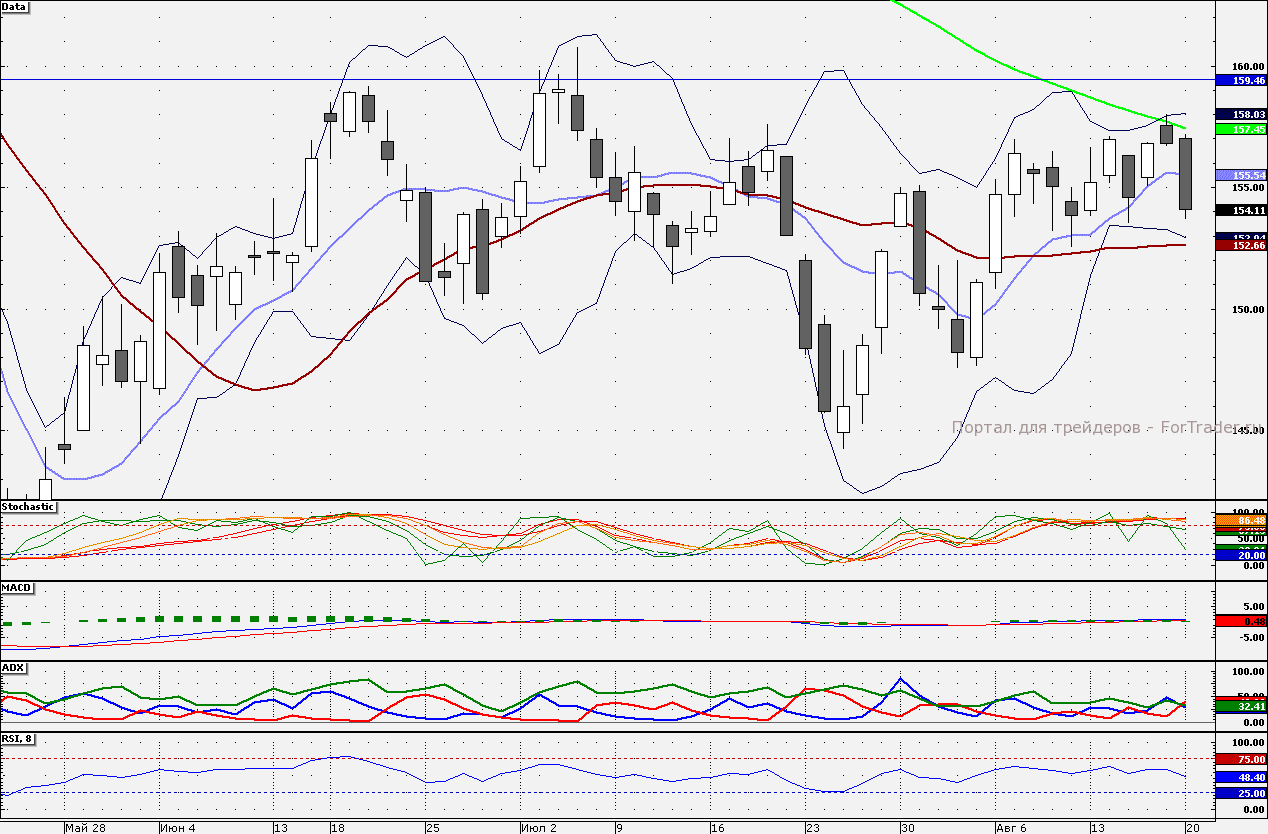Click the Data panel label
The width and height of the screenshot is (1268, 834).
coord(15,7)
